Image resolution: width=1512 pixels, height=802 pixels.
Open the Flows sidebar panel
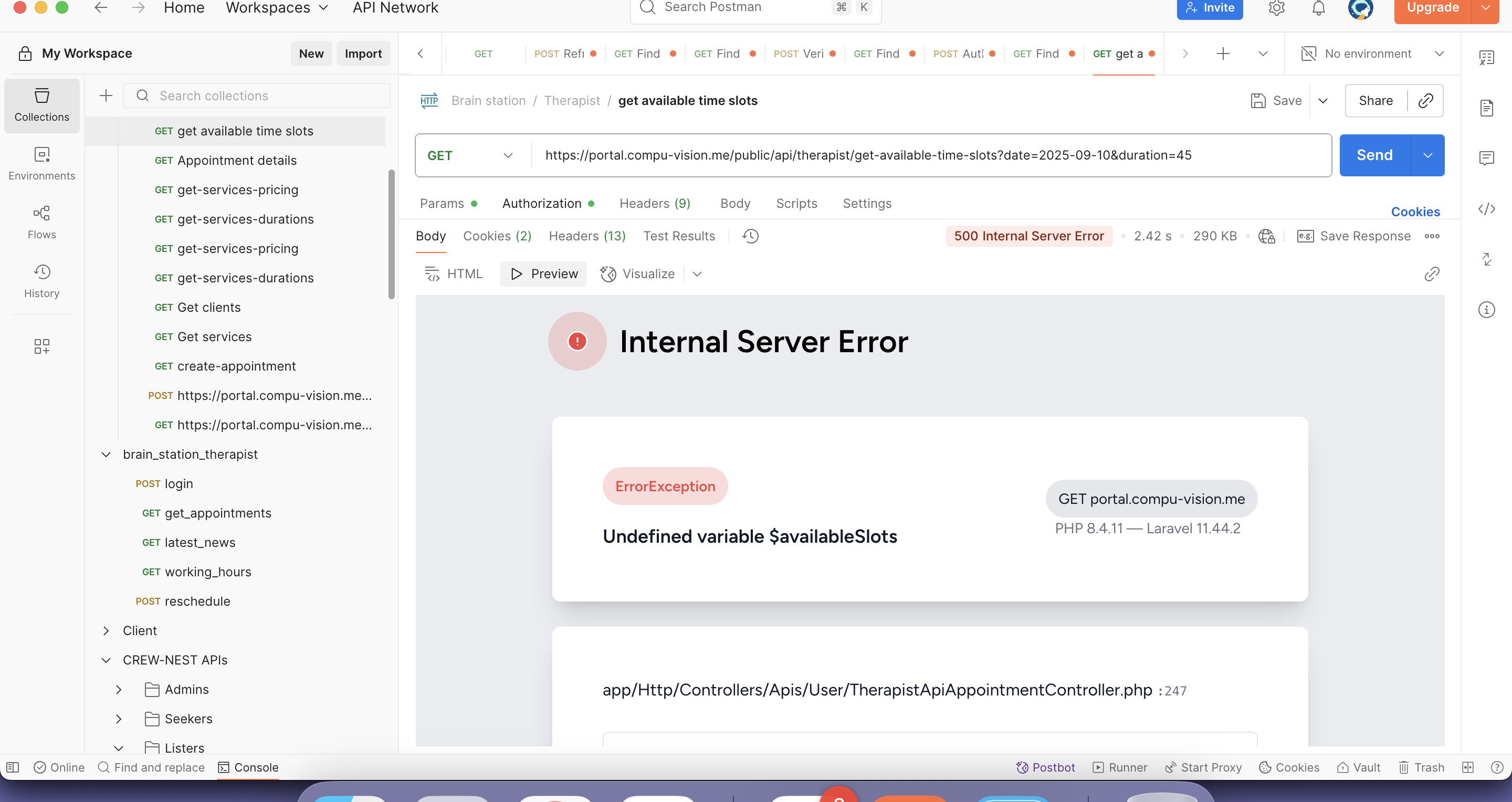pos(41,222)
